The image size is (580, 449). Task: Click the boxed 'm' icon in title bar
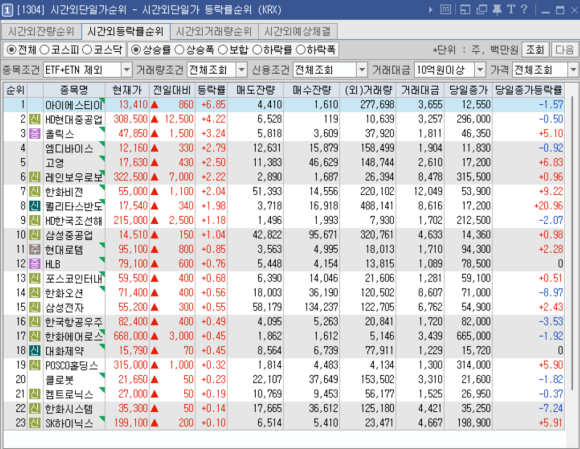(x=445, y=10)
